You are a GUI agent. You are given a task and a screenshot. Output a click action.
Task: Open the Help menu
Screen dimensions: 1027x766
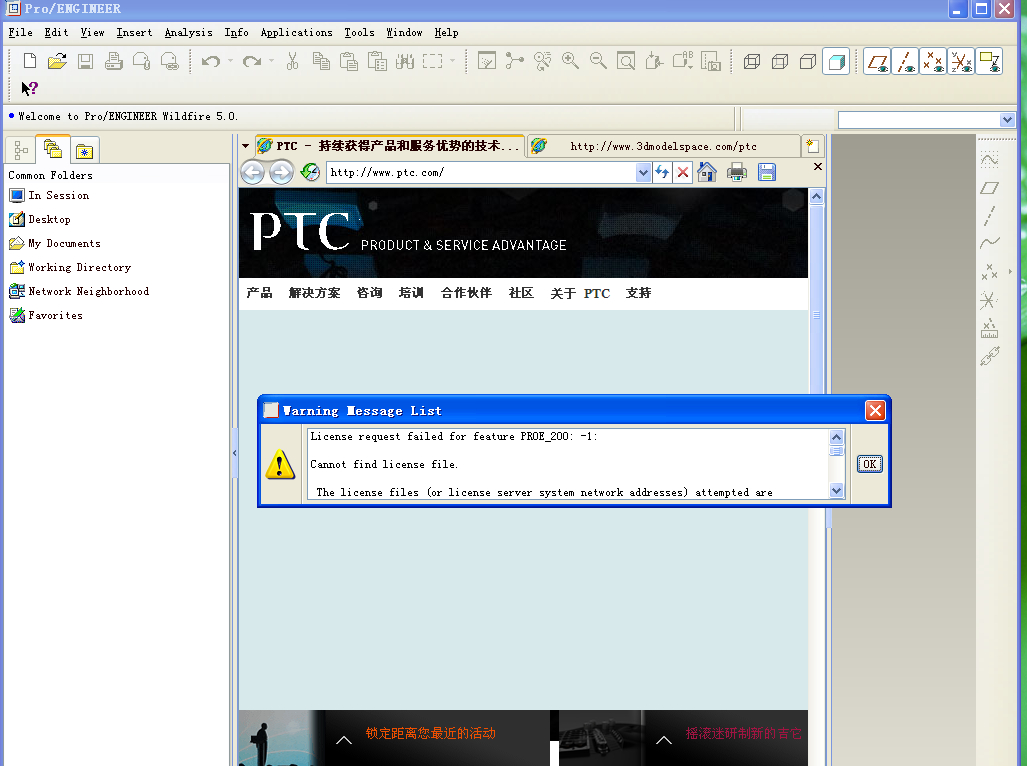(x=446, y=32)
